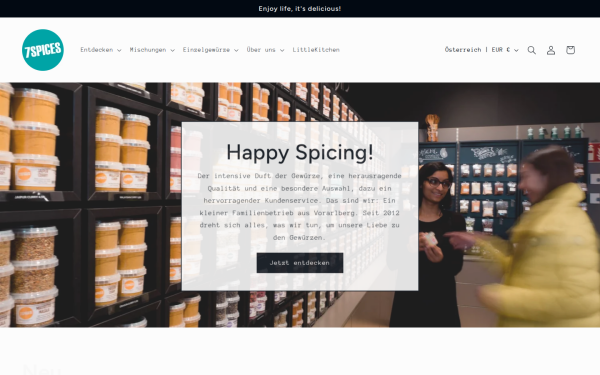Expand the Mischungen menu

click(152, 50)
